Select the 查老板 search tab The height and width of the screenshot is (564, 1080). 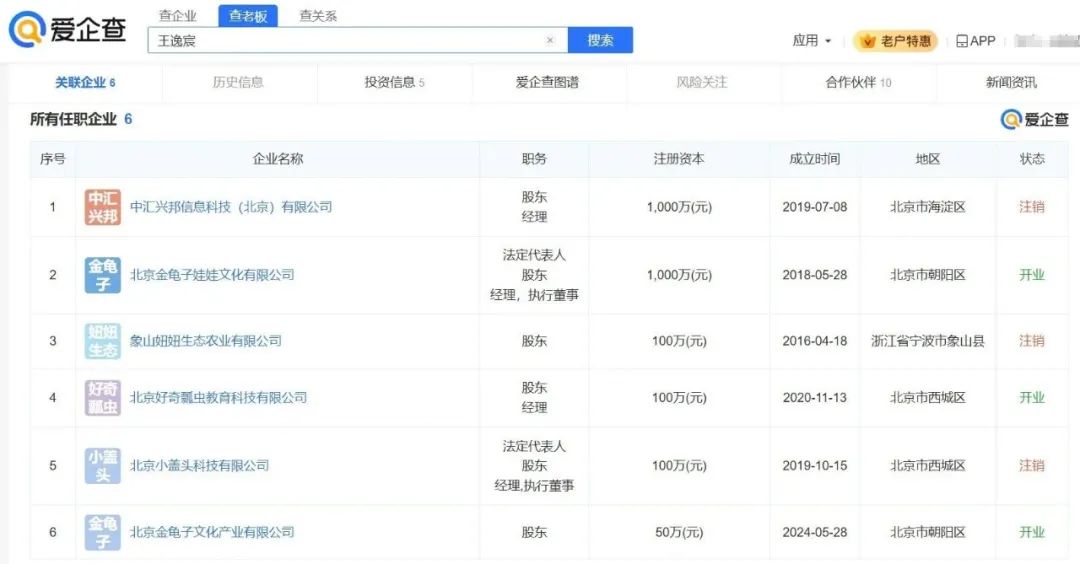[248, 16]
